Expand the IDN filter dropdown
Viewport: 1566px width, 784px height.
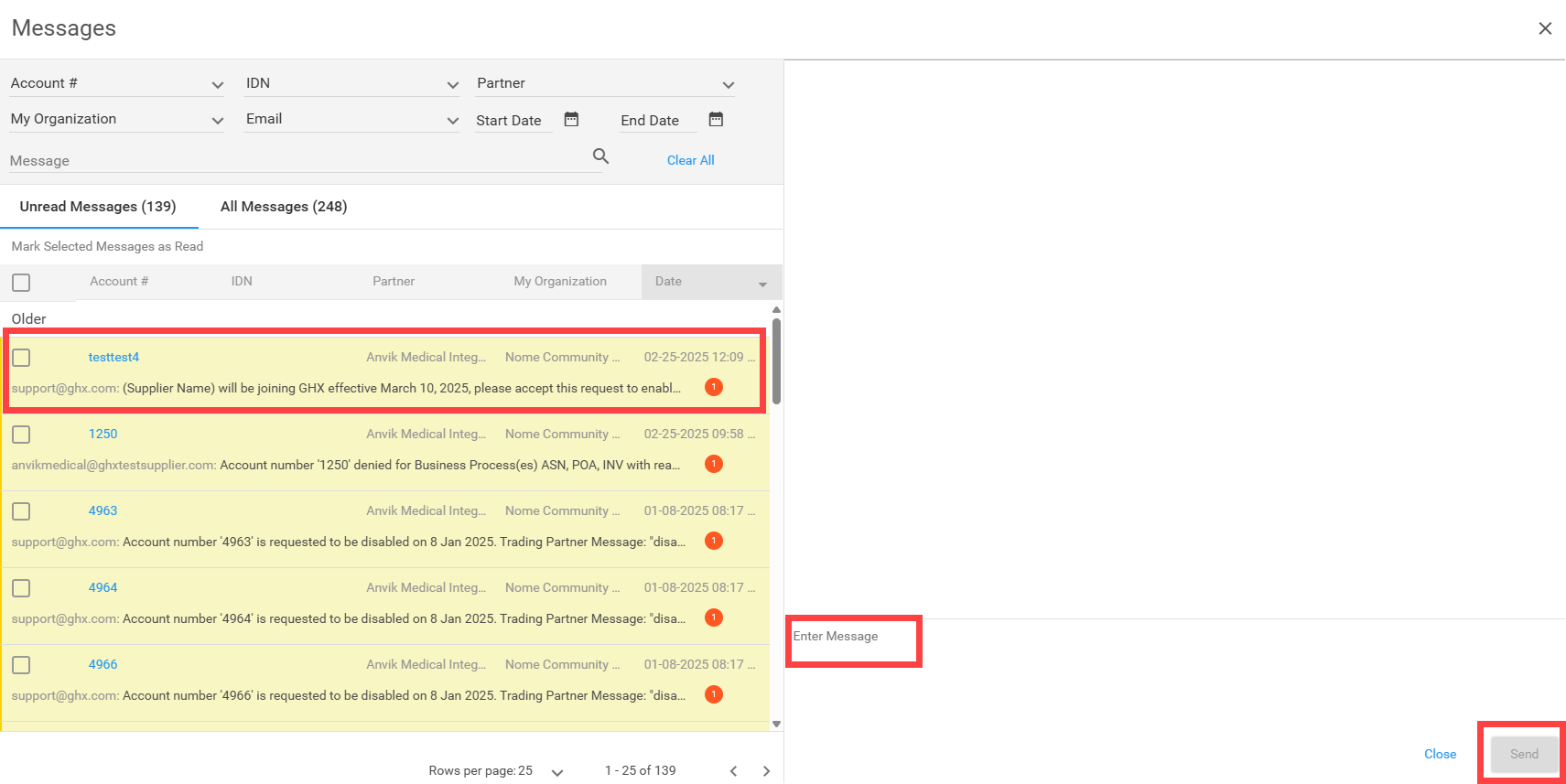click(452, 85)
